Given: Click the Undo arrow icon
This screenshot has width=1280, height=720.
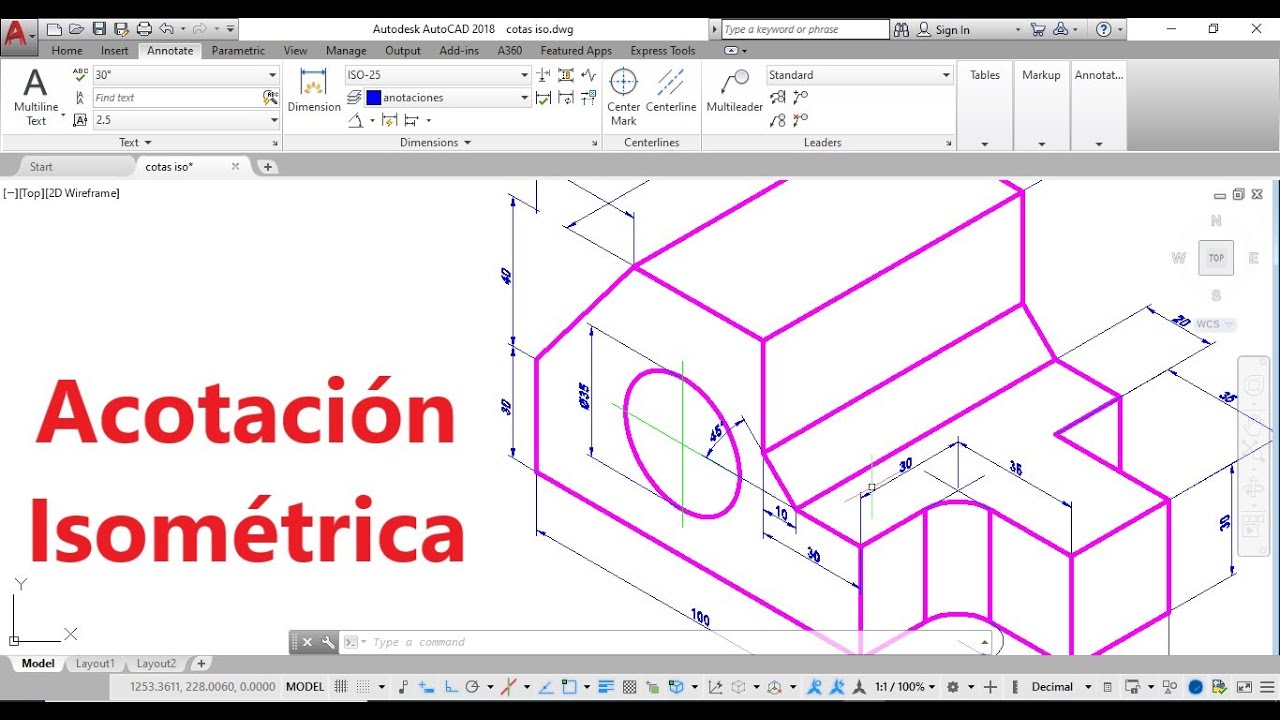Looking at the screenshot, I should coord(166,29).
